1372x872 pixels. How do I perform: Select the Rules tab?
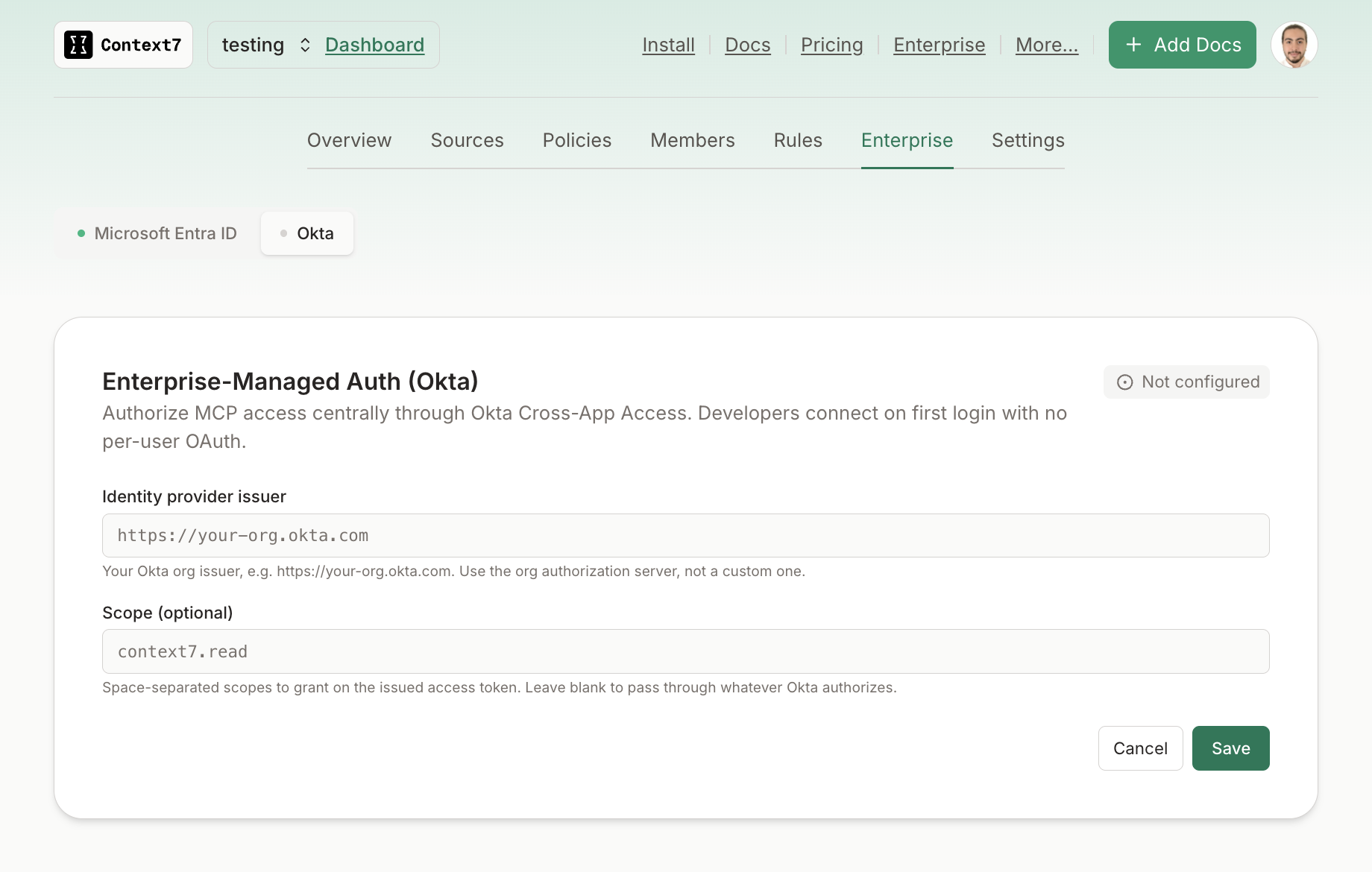coord(797,140)
